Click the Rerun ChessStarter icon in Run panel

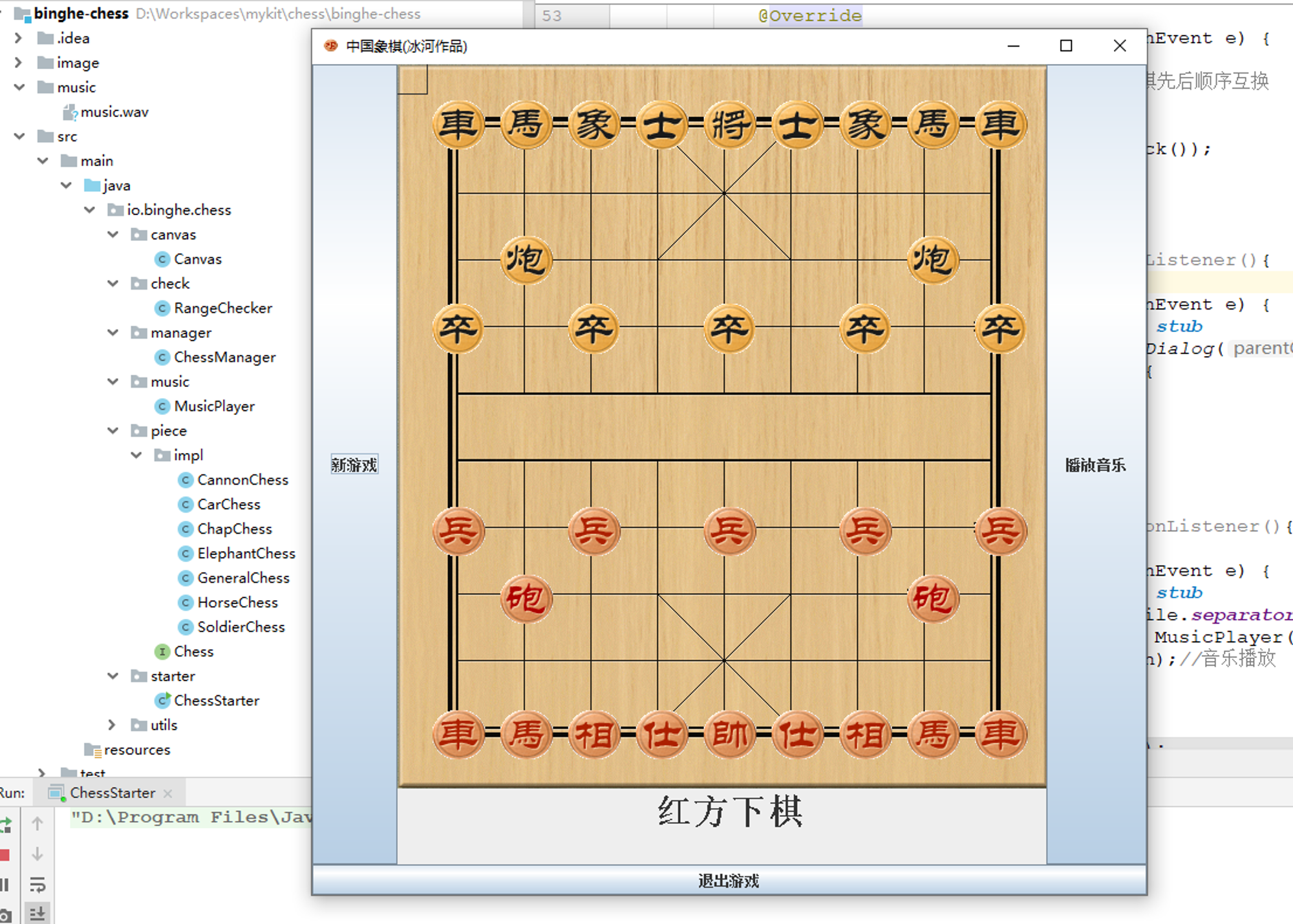pos(5,824)
